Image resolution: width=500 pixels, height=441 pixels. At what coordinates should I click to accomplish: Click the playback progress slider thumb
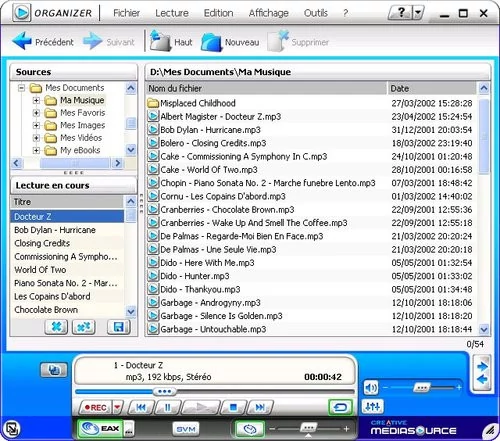click(x=164, y=391)
